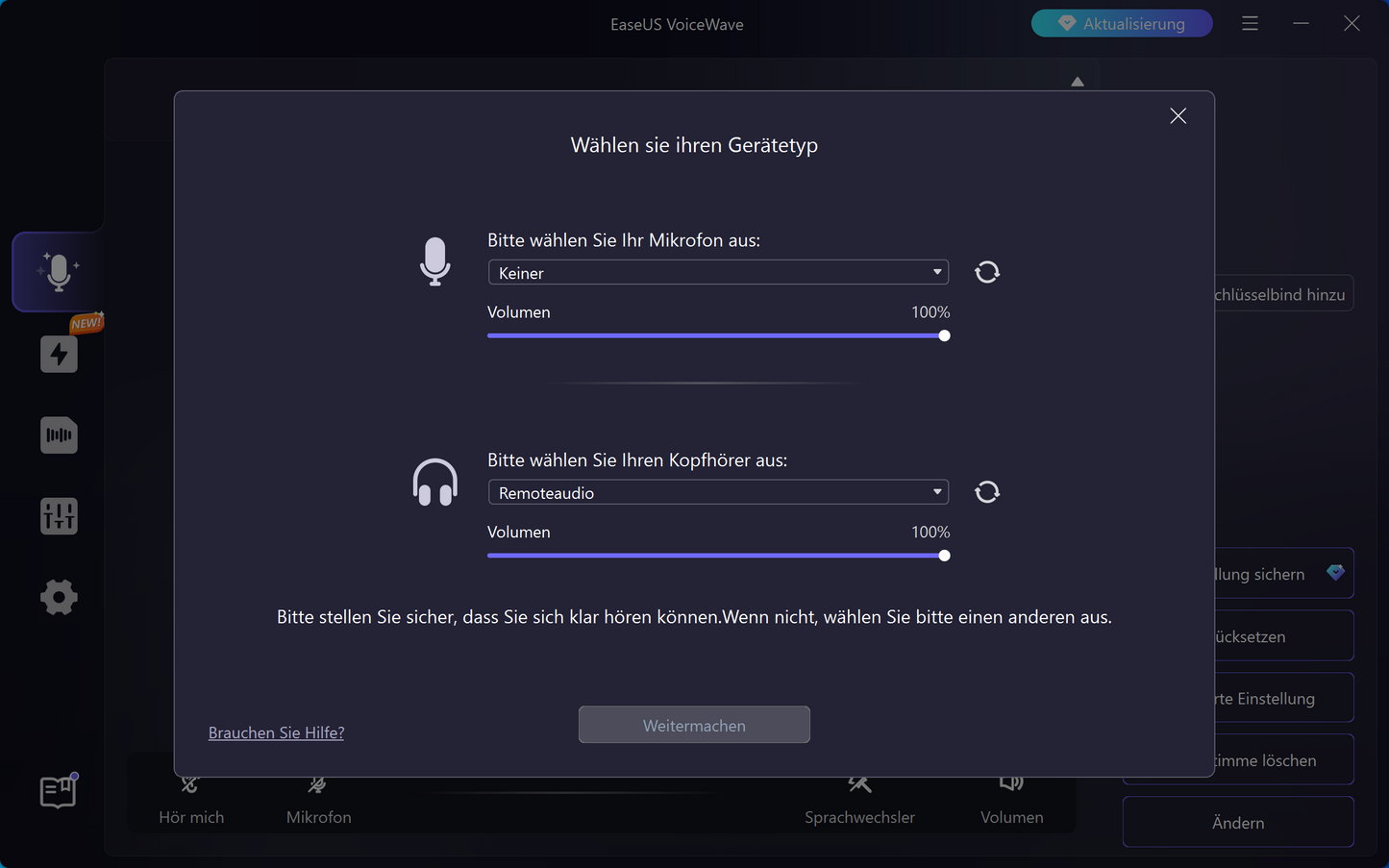
Task: Click the headphone 100% volume value
Action: click(x=930, y=533)
